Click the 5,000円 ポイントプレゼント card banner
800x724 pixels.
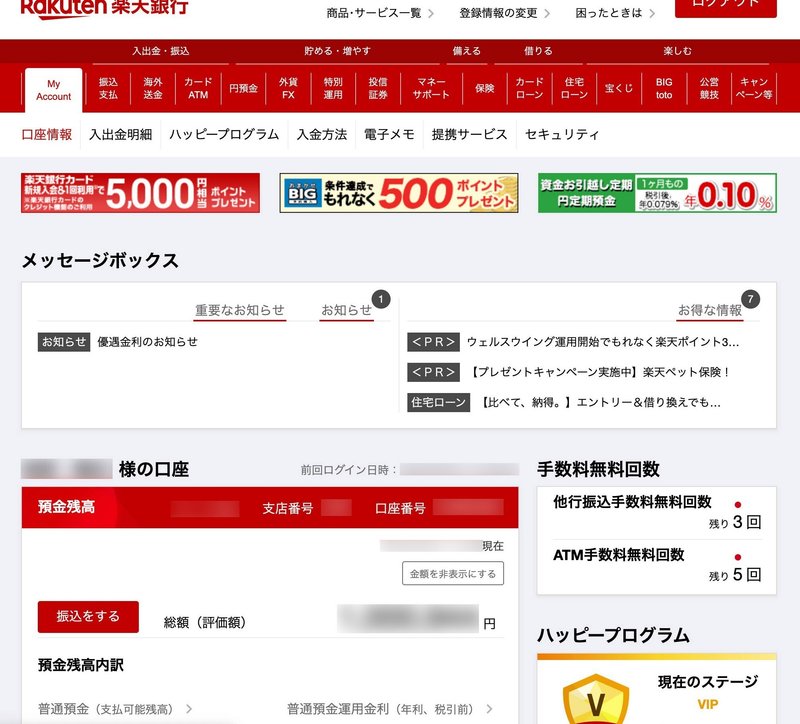click(140, 193)
